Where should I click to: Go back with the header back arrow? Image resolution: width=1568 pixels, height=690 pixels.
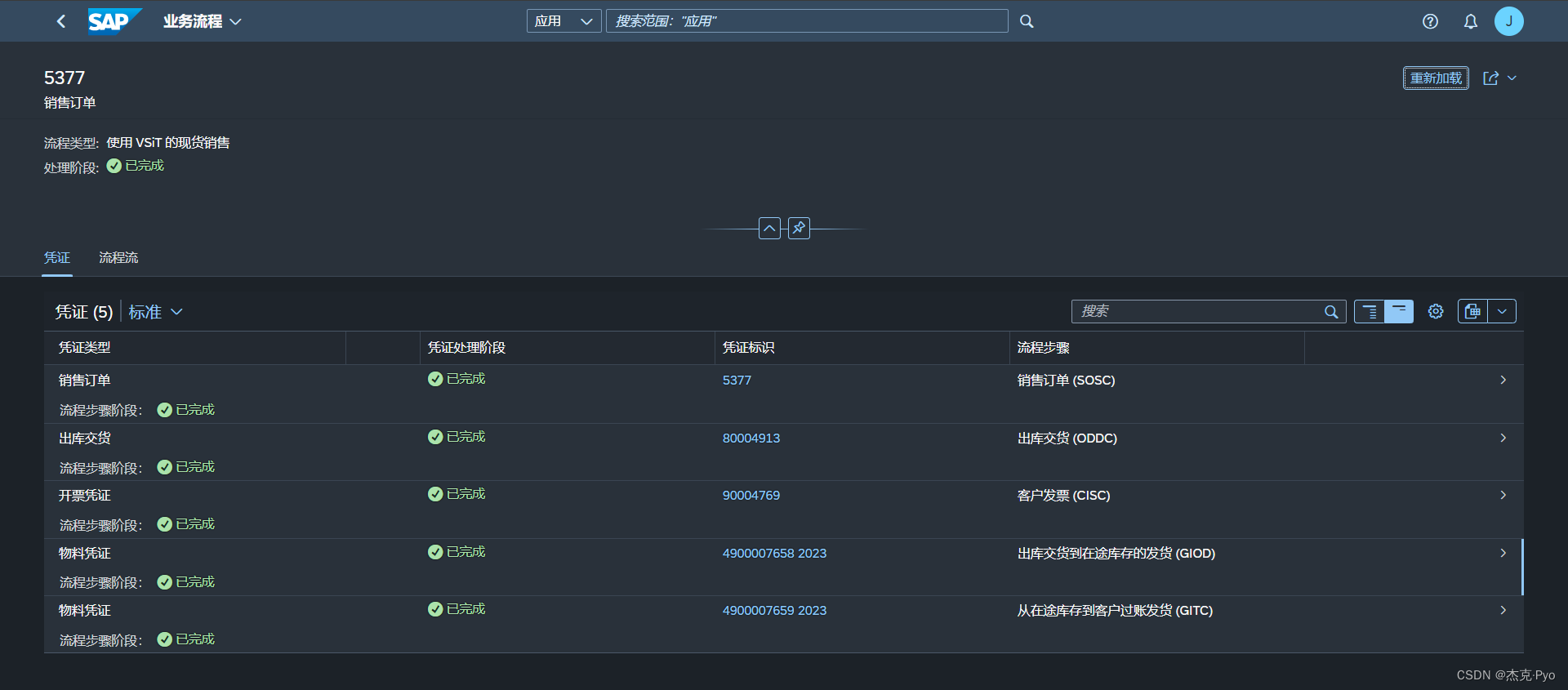tap(61, 21)
